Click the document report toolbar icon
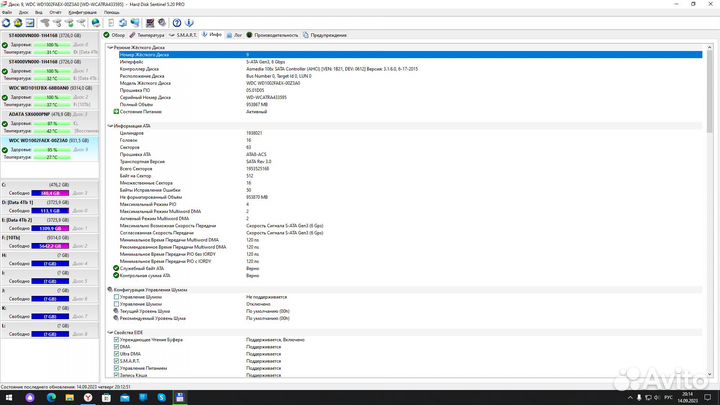The image size is (720, 405). click(111, 22)
